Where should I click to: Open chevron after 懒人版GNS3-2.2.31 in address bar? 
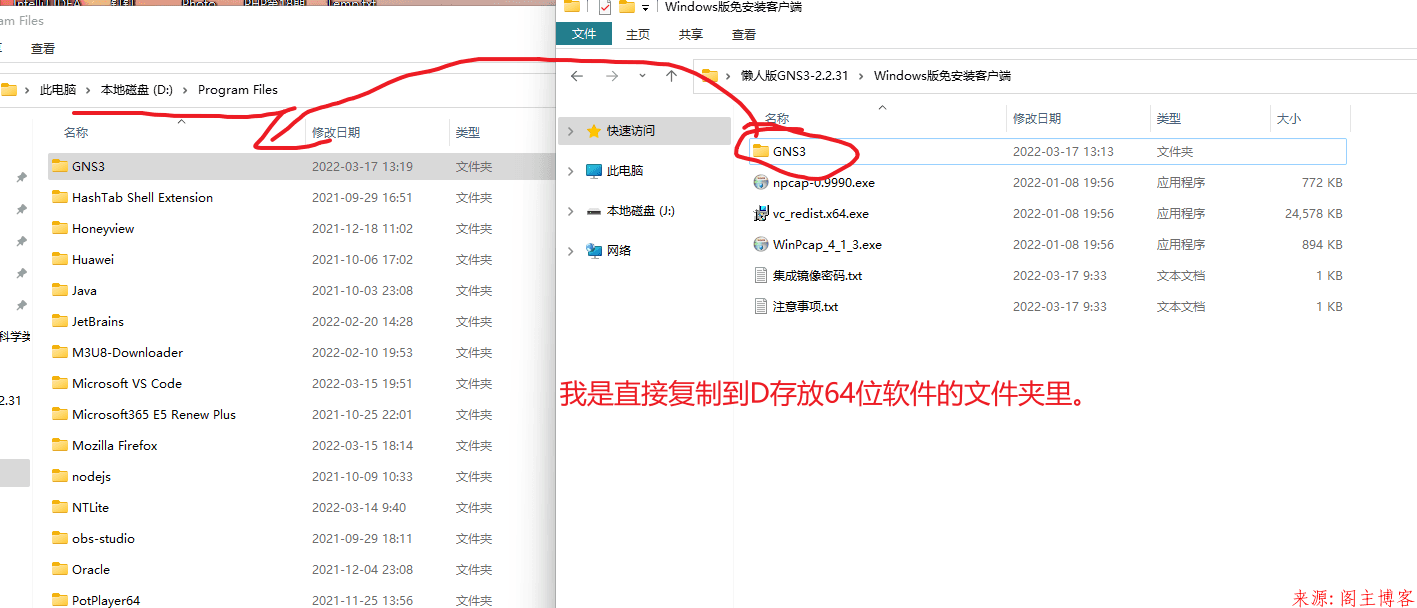[861, 75]
